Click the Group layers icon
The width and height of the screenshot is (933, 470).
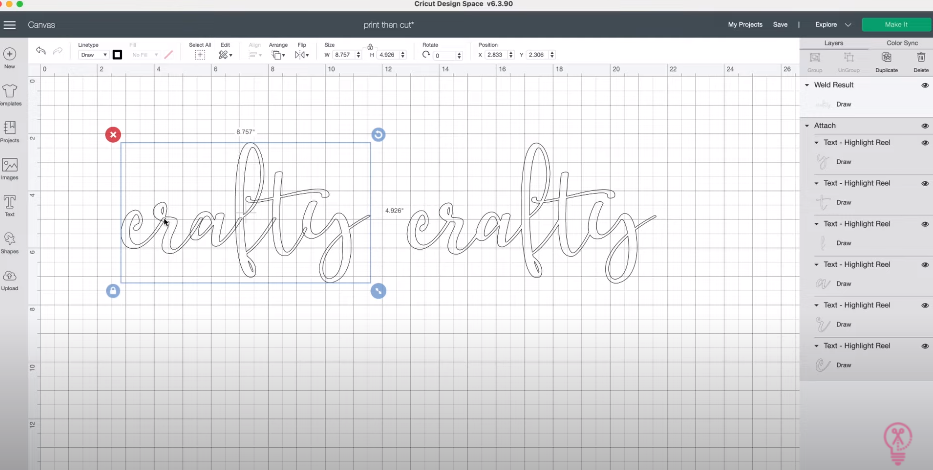pos(815,61)
